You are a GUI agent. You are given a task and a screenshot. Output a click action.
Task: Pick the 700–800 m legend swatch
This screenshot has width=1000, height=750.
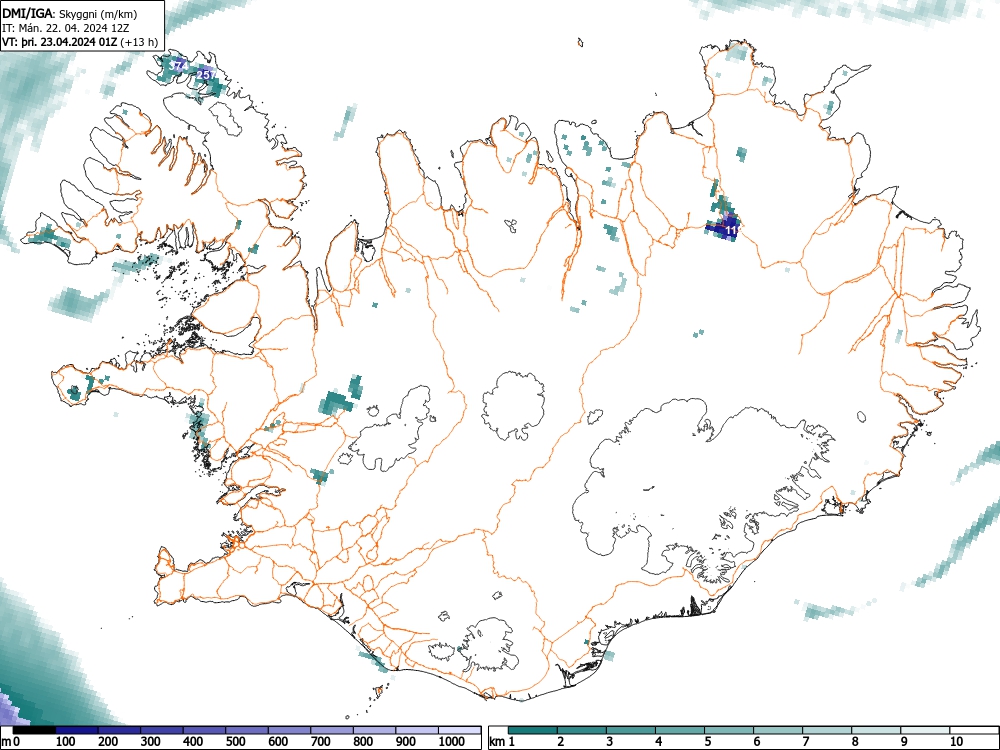point(332,730)
